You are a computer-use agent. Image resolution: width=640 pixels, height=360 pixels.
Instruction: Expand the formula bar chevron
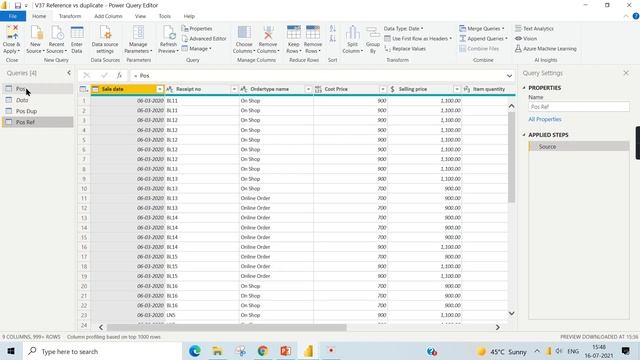509,76
